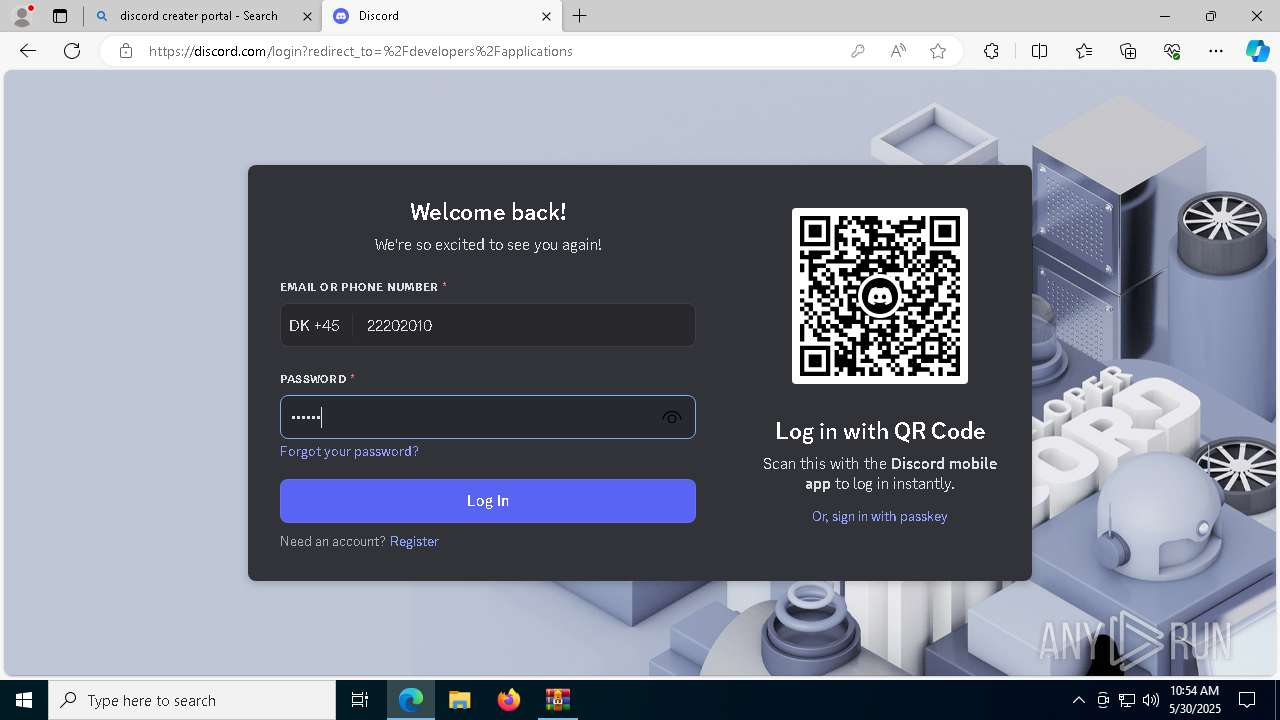Viewport: 1280px width, 720px height.
Task: Open the clock showing 10:54 AM
Action: 1194,700
